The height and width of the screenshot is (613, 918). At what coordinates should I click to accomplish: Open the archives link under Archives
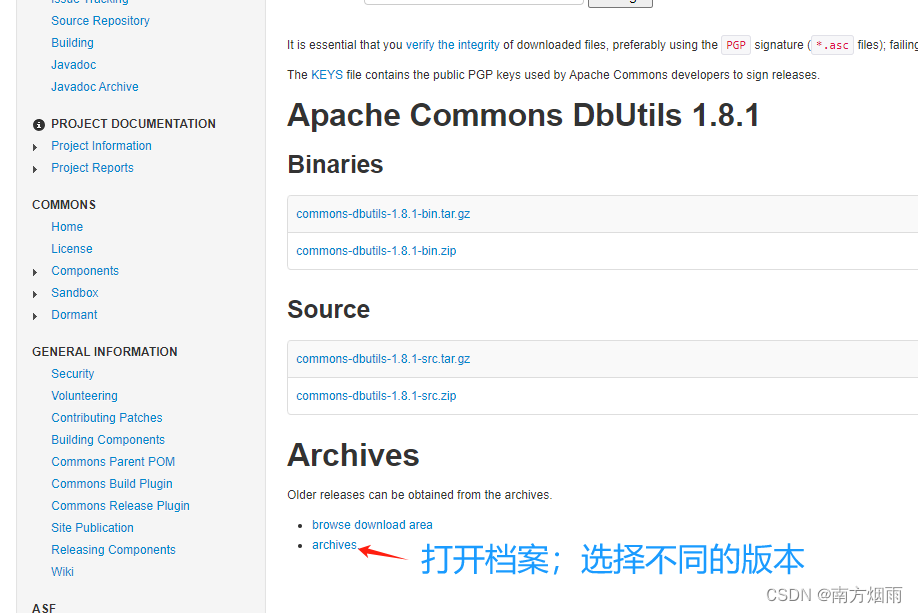334,544
